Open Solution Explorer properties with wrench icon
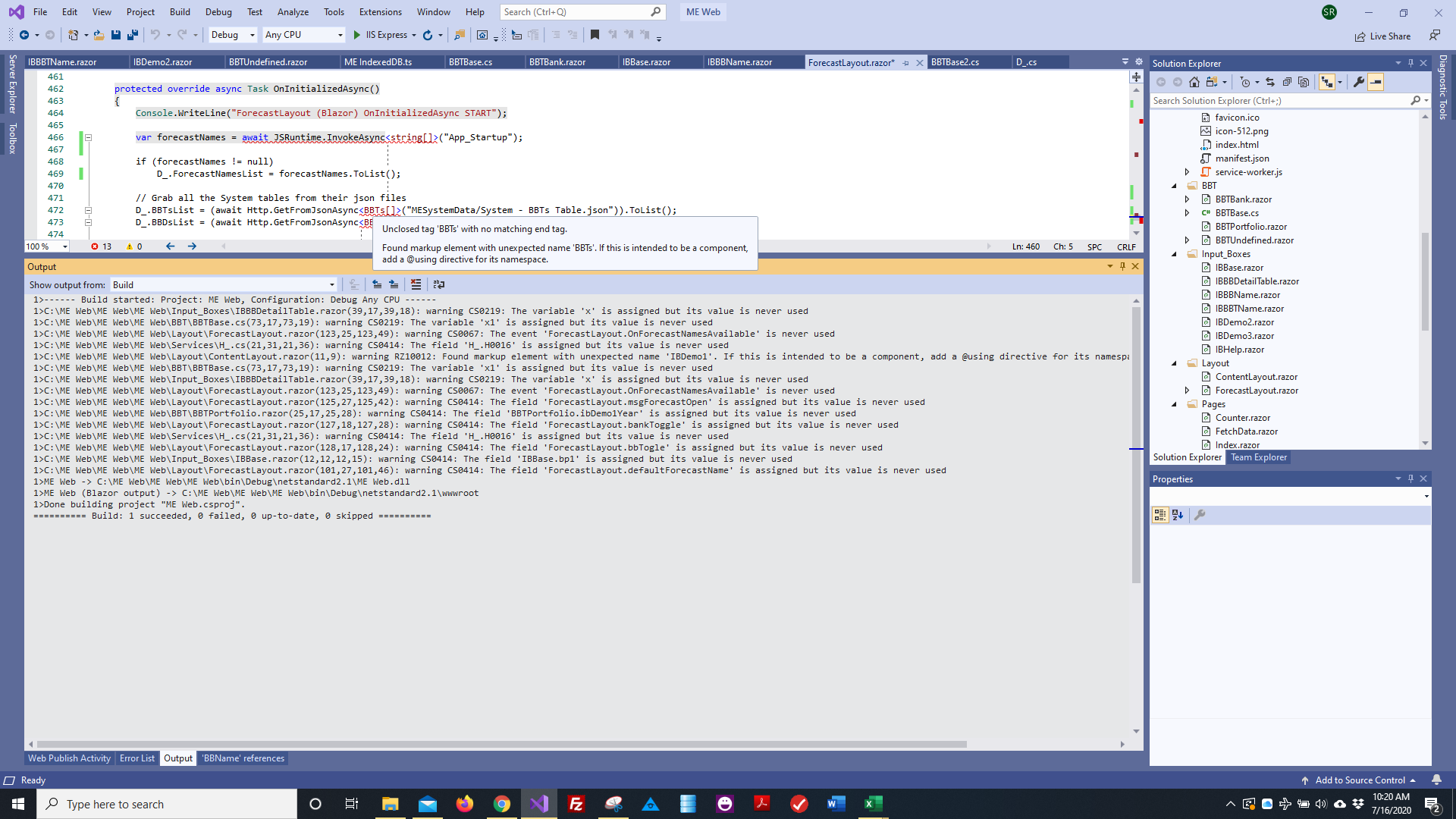This screenshot has height=819, width=1456. (x=1360, y=82)
